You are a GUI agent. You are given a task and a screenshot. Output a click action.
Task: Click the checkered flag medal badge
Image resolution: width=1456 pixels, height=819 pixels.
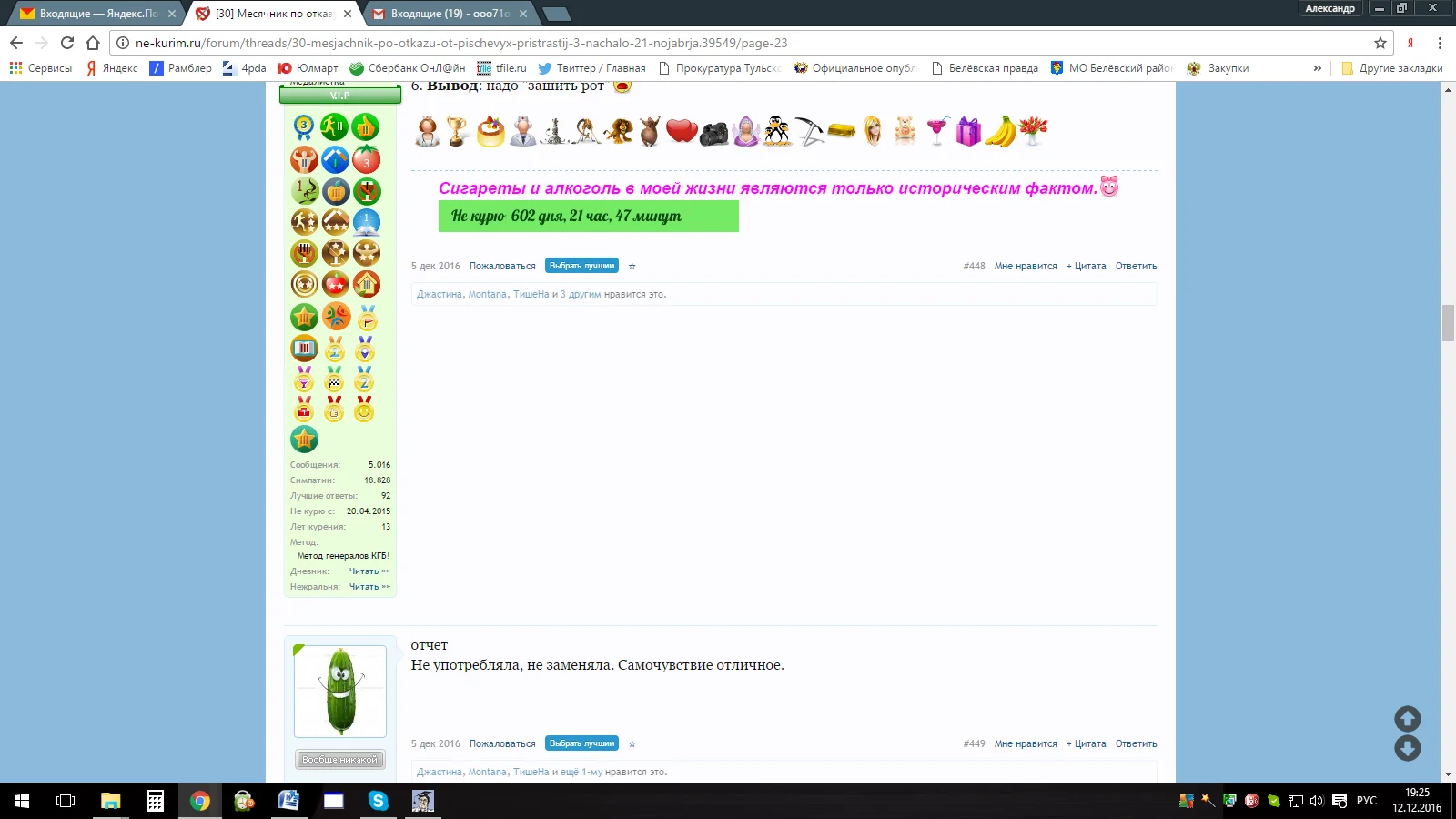coord(334,379)
